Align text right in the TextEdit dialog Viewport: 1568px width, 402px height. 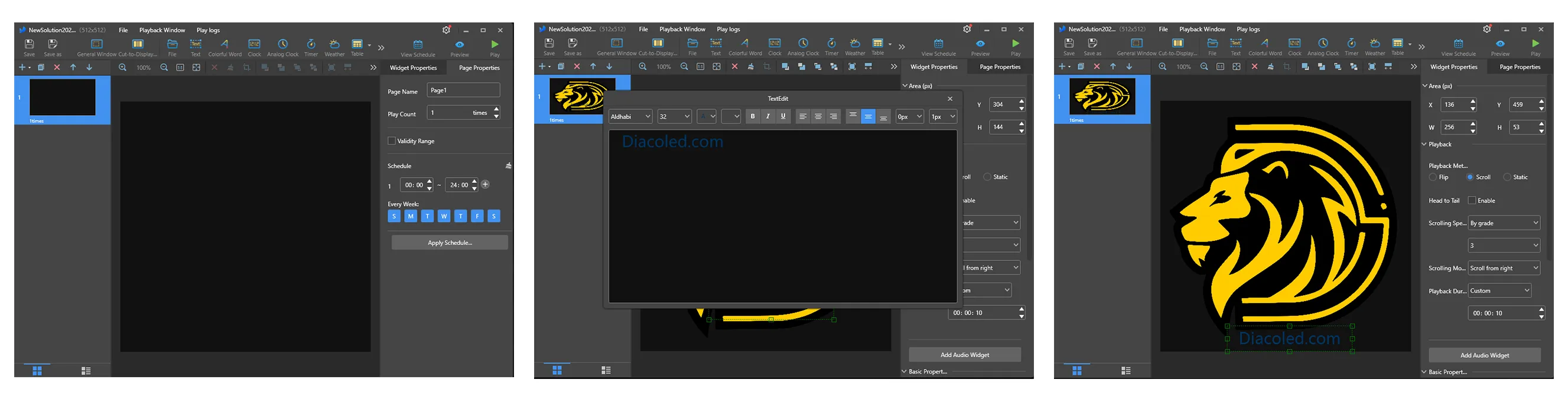tap(833, 116)
